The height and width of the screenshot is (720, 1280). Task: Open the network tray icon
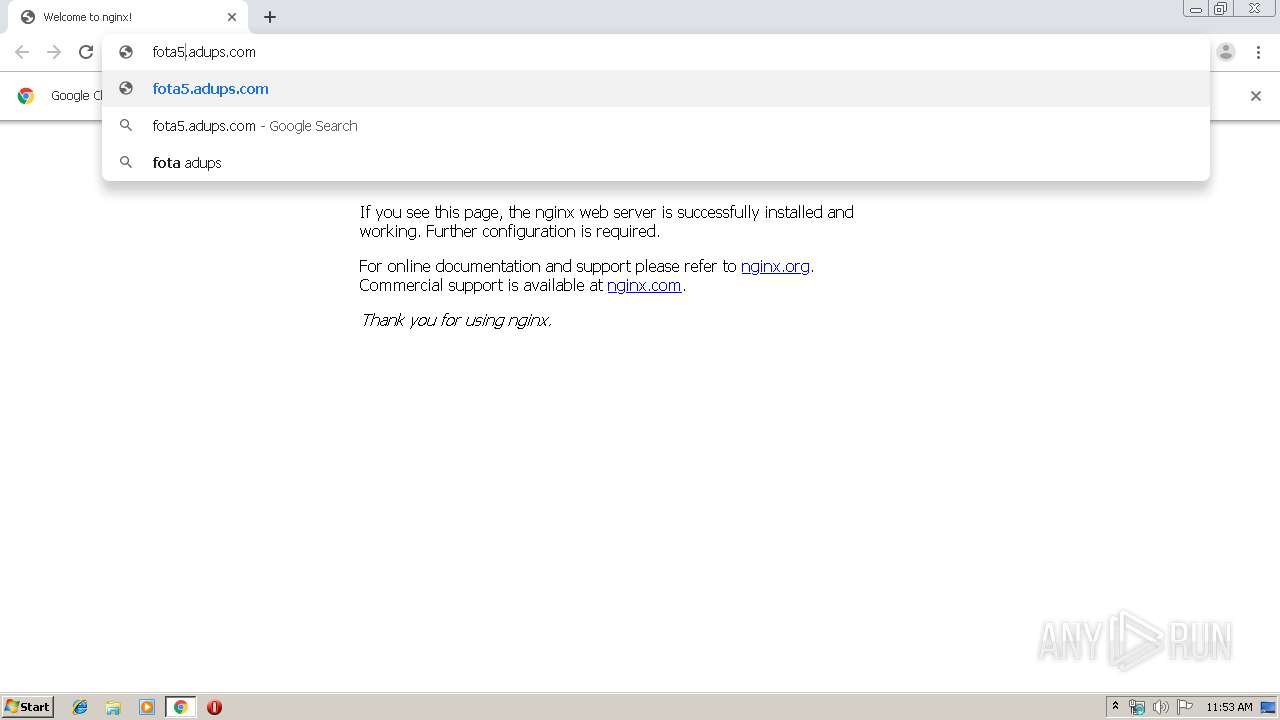point(1137,707)
